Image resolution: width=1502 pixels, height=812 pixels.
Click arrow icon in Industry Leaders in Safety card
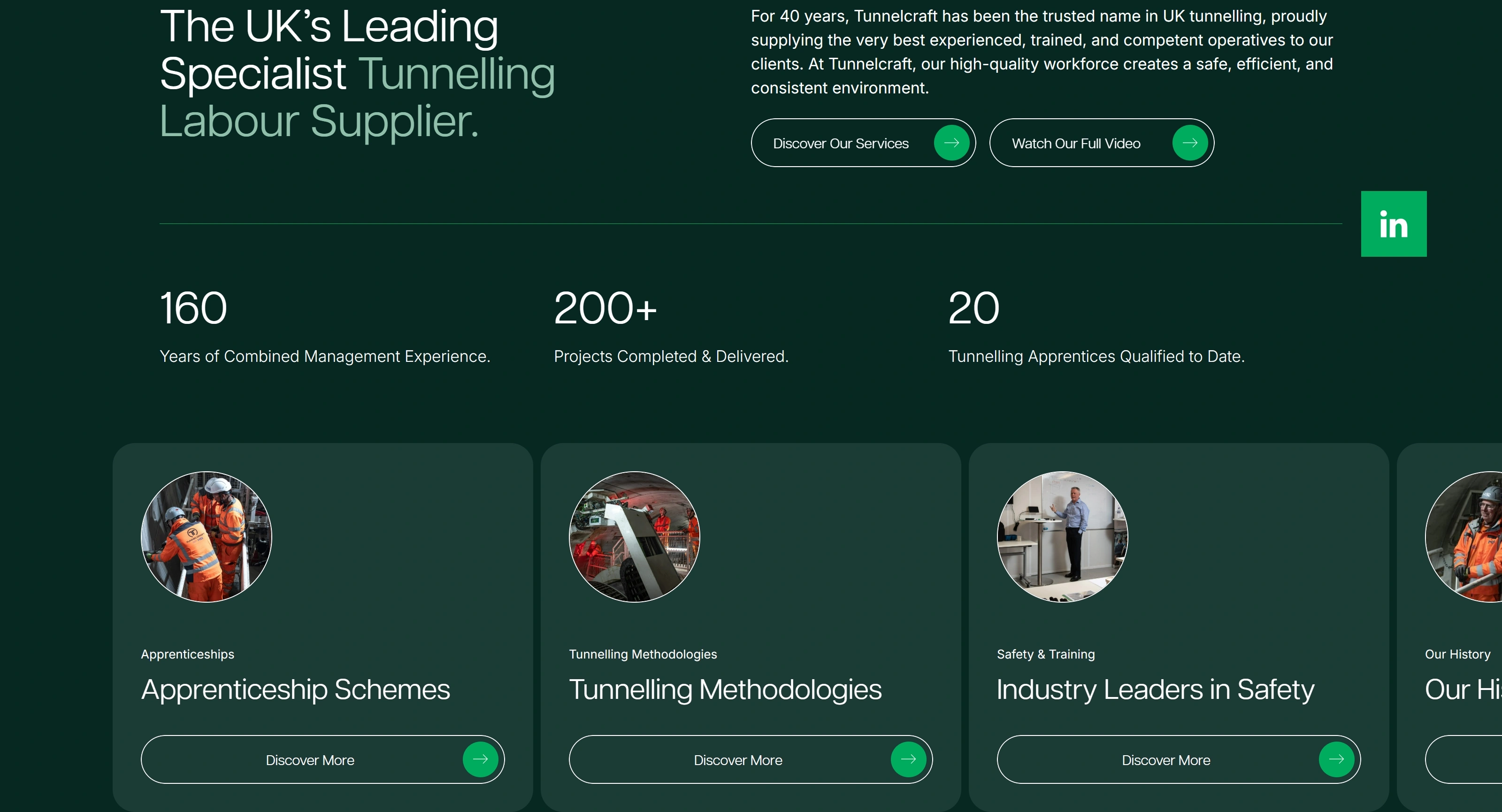click(1336, 759)
